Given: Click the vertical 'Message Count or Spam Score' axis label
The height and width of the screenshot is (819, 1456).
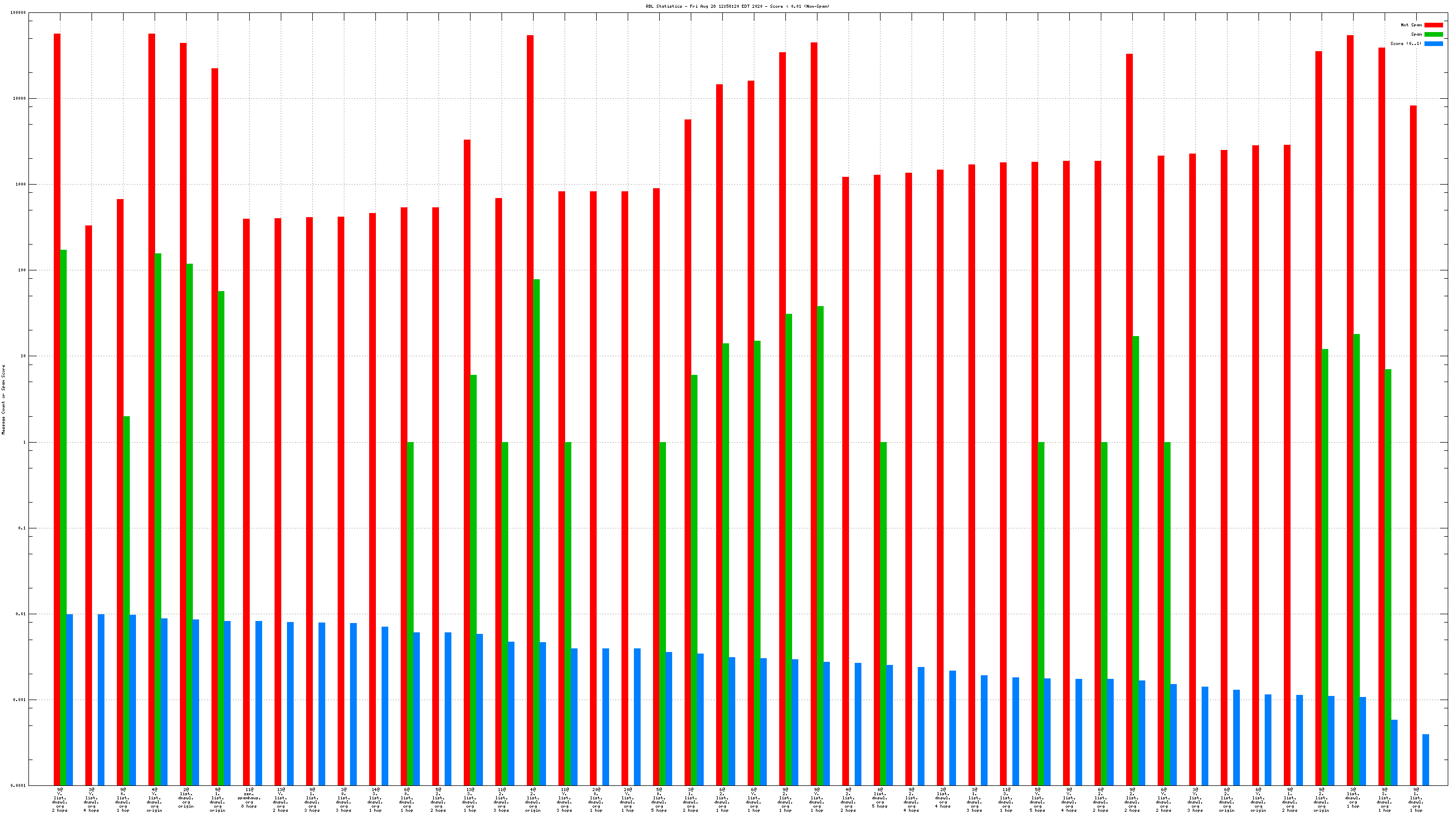Looking at the screenshot, I should (4, 399).
